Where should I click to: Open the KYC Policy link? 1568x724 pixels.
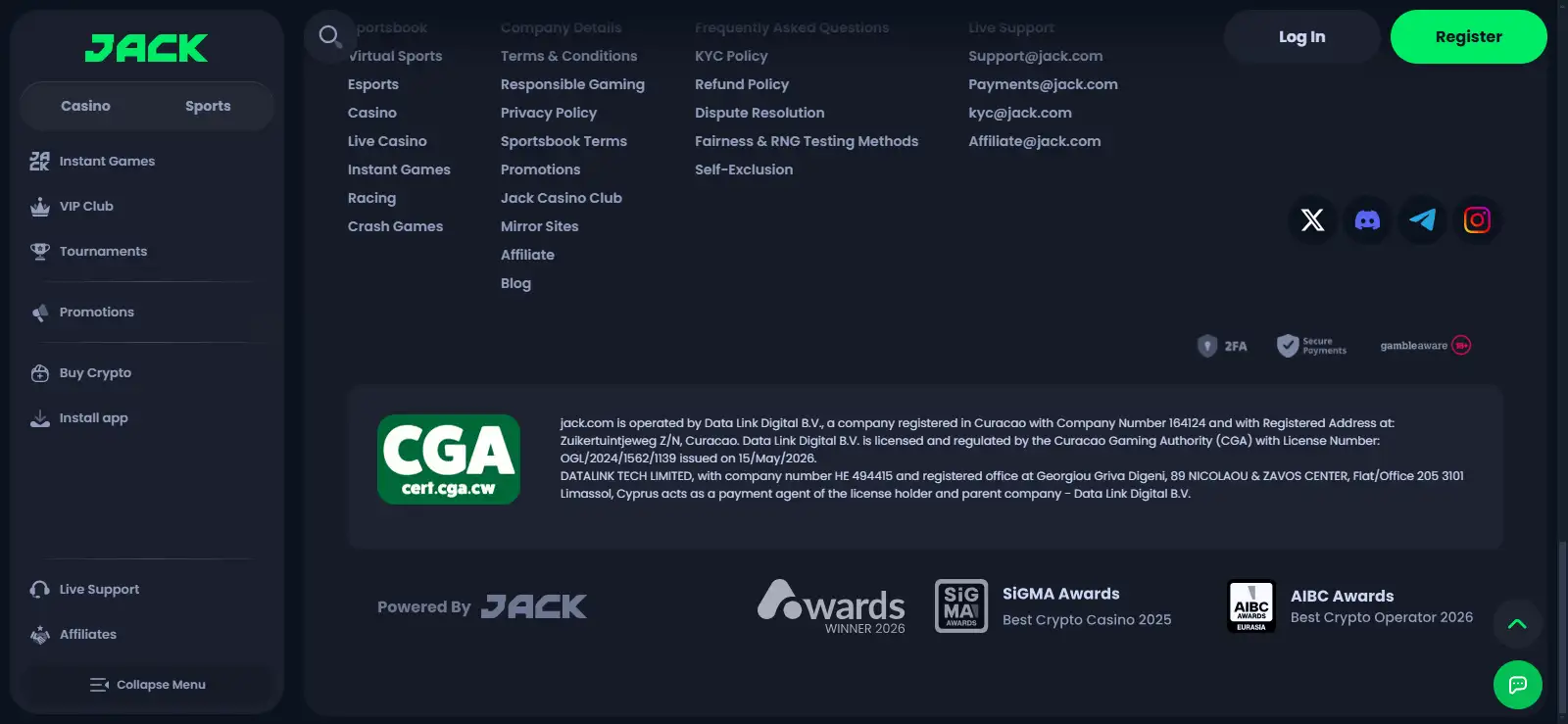pyautogui.click(x=731, y=56)
